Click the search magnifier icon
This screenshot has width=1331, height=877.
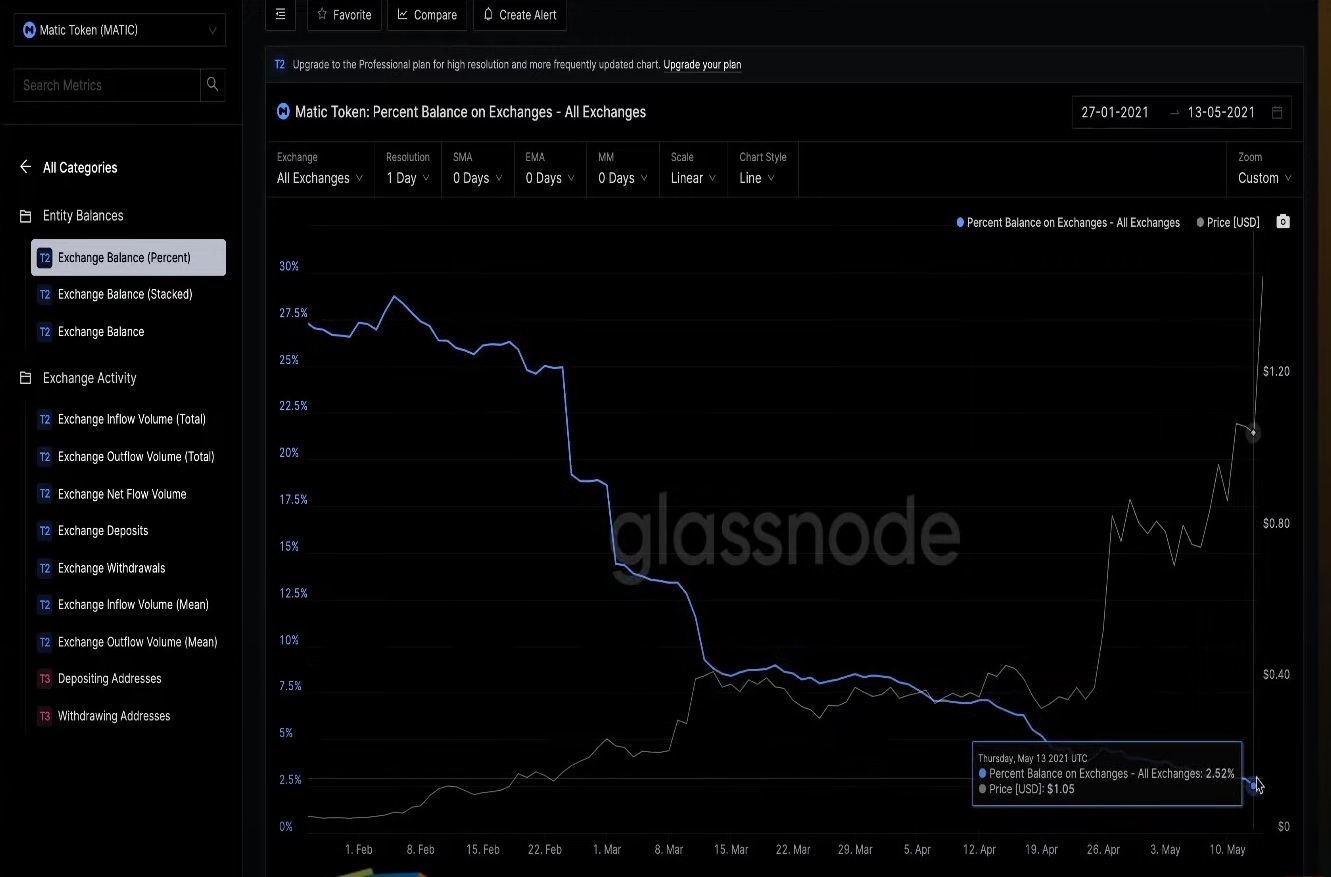tap(212, 85)
